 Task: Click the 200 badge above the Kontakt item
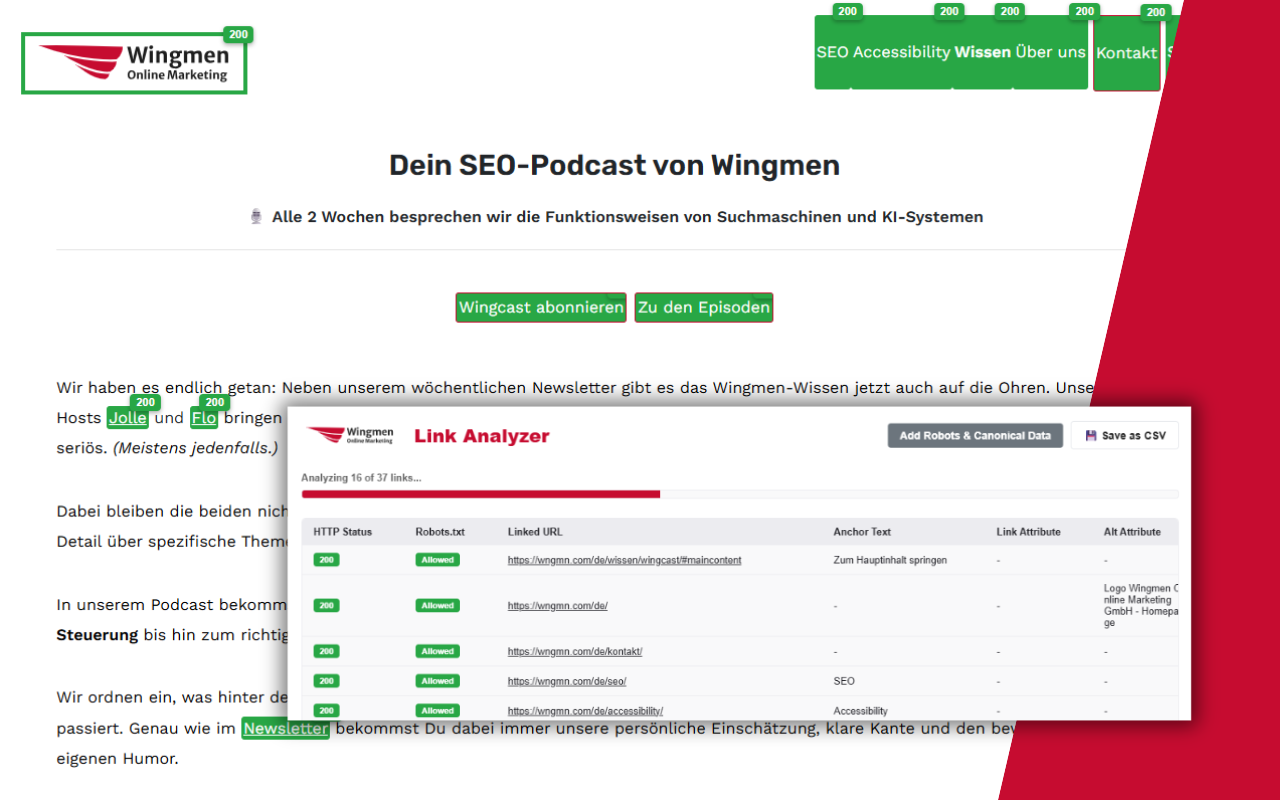(x=1156, y=12)
